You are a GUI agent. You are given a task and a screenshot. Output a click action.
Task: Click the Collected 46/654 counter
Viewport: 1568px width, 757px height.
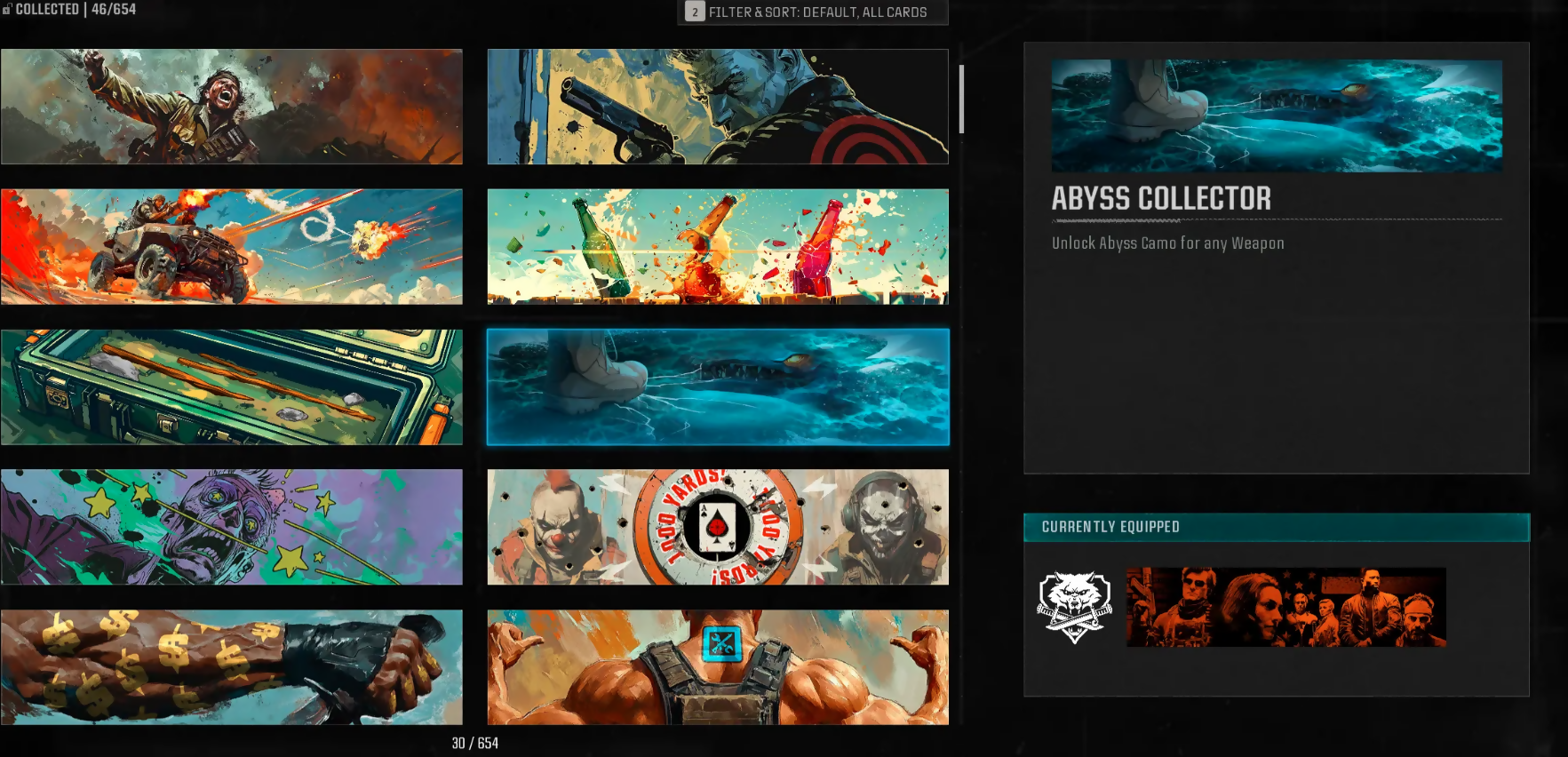76,9
